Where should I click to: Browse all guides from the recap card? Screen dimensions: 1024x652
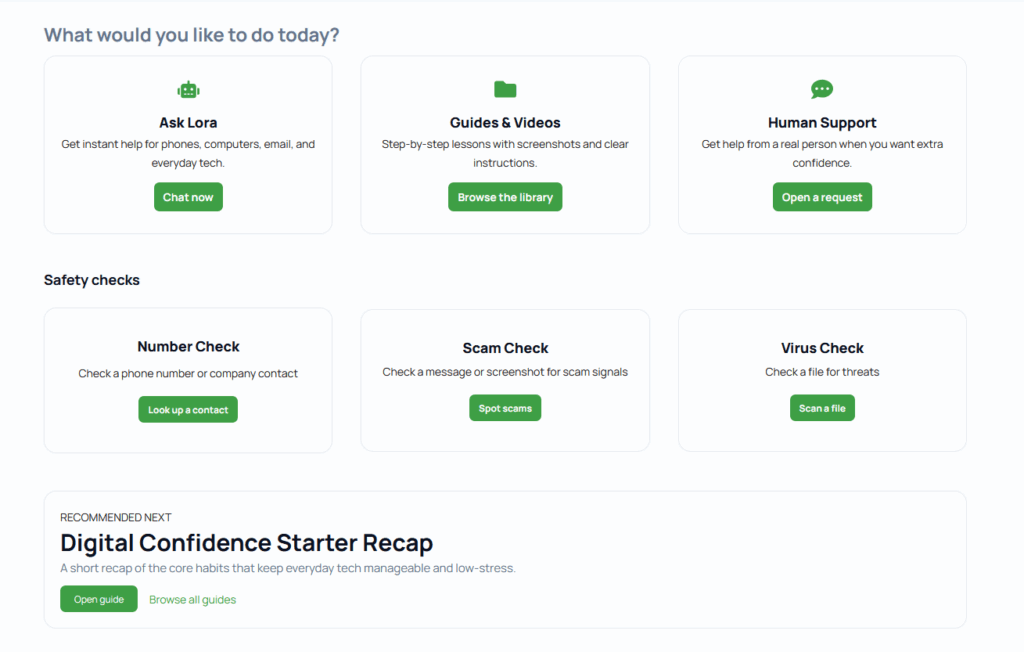[192, 598]
